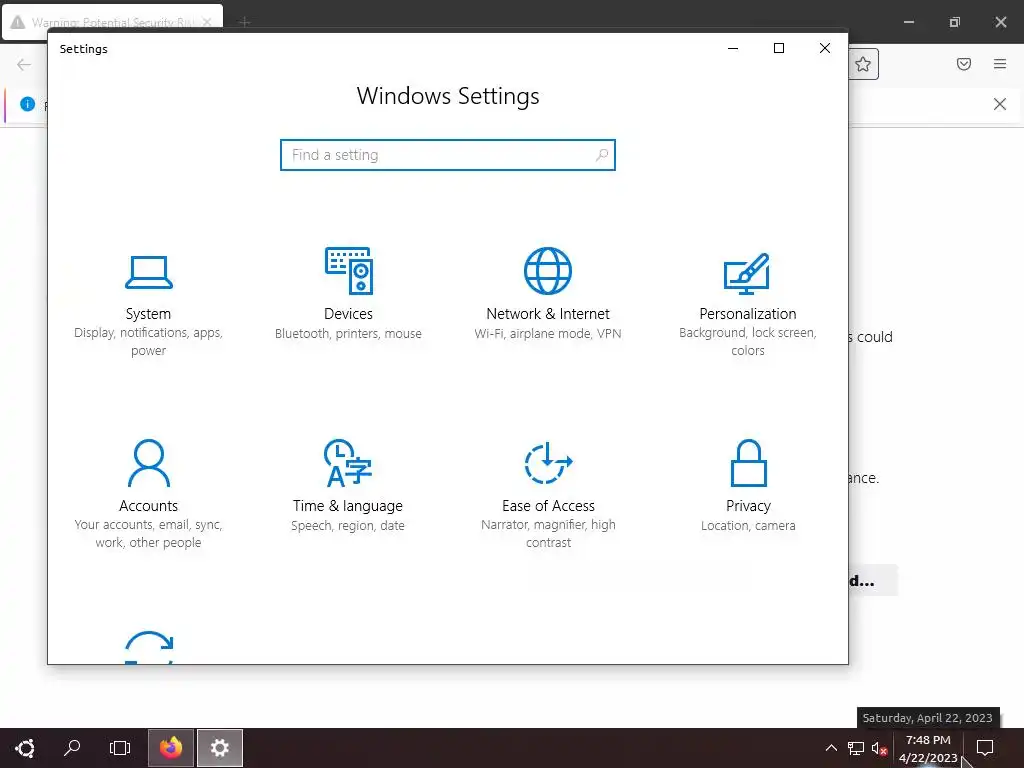
Task: Click the magnifier icon in Find a setting
Action: [x=601, y=155]
